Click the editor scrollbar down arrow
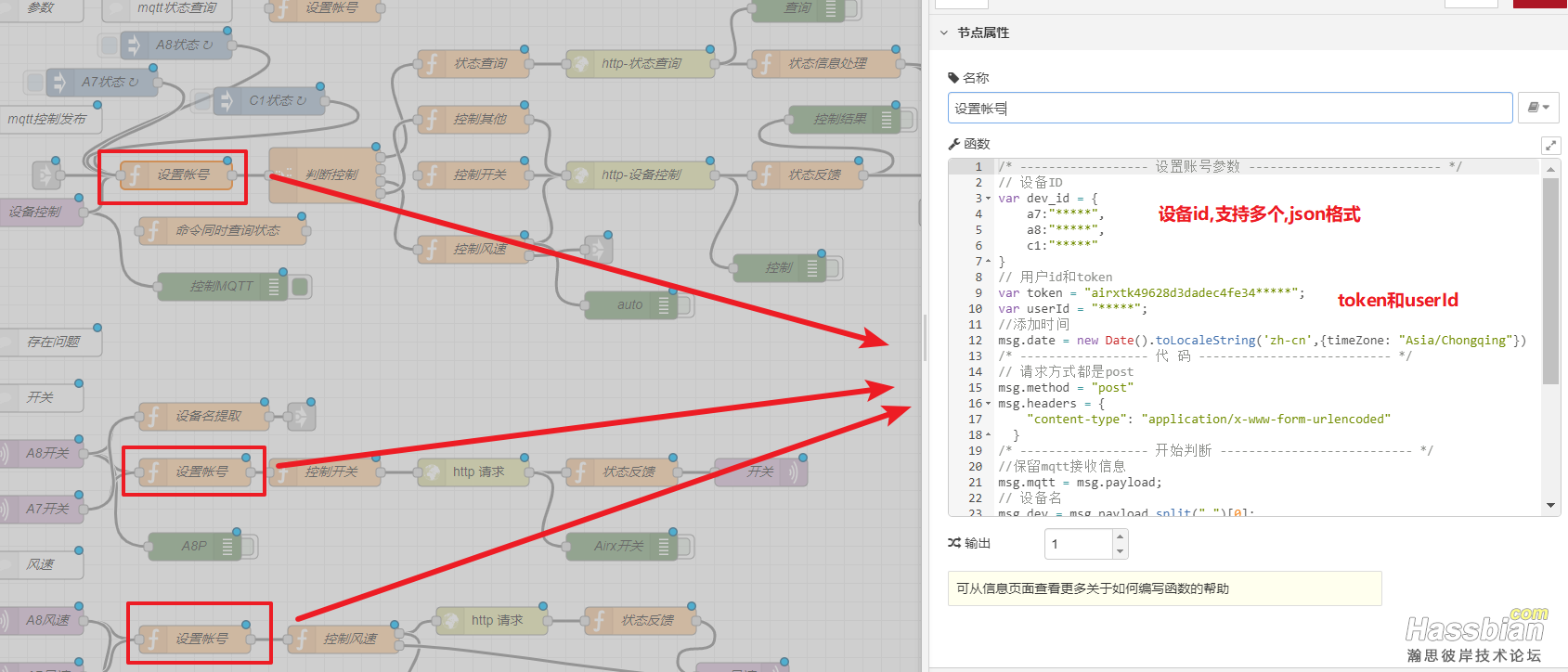 pyautogui.click(x=1550, y=506)
